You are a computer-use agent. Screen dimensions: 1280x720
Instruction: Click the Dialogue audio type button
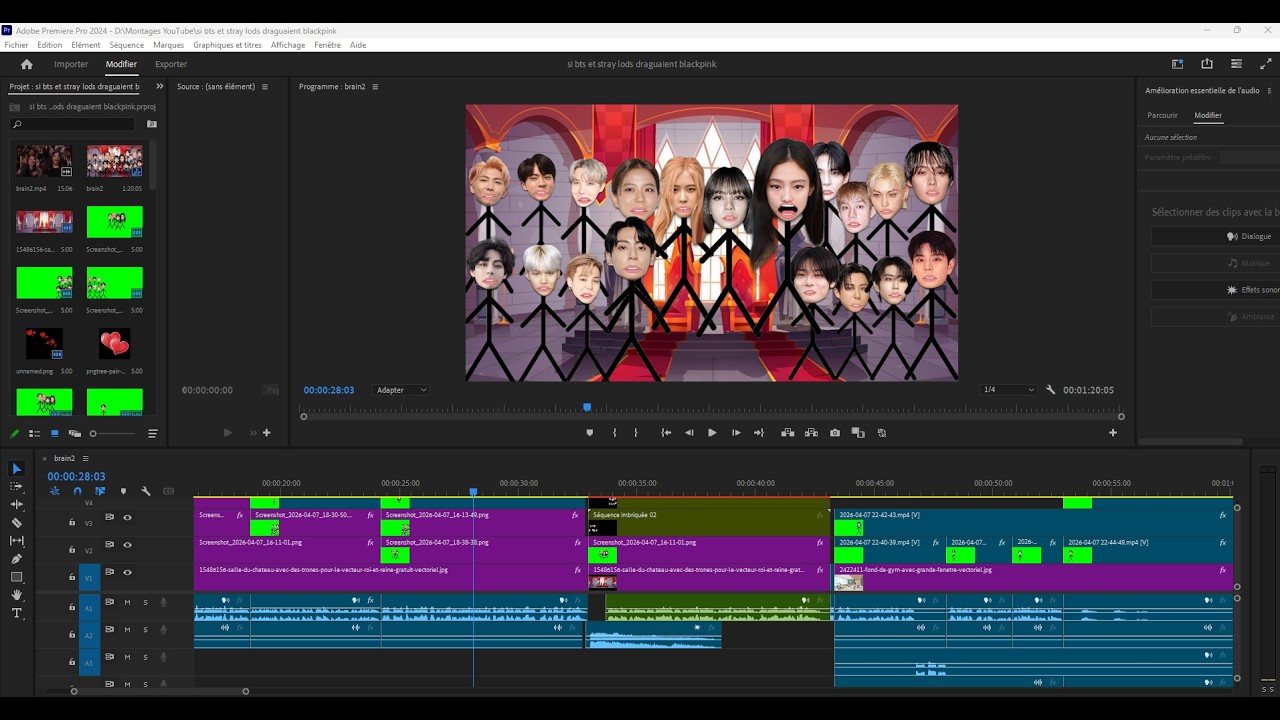point(1215,236)
